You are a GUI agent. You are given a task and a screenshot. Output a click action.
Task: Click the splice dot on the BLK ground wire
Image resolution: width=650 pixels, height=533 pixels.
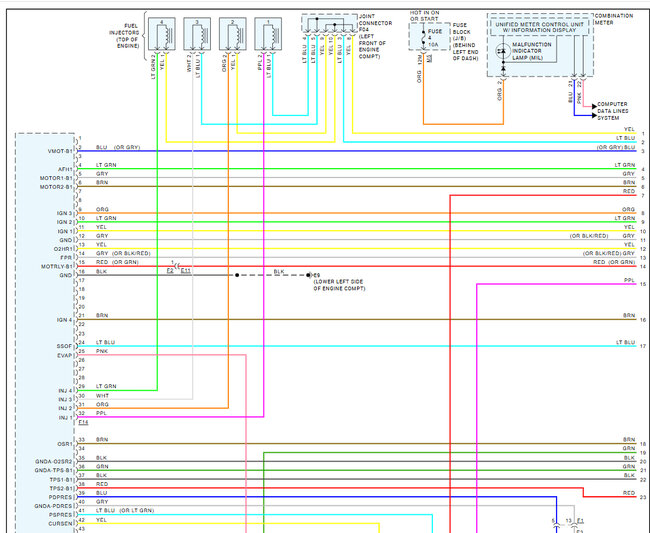[237, 275]
